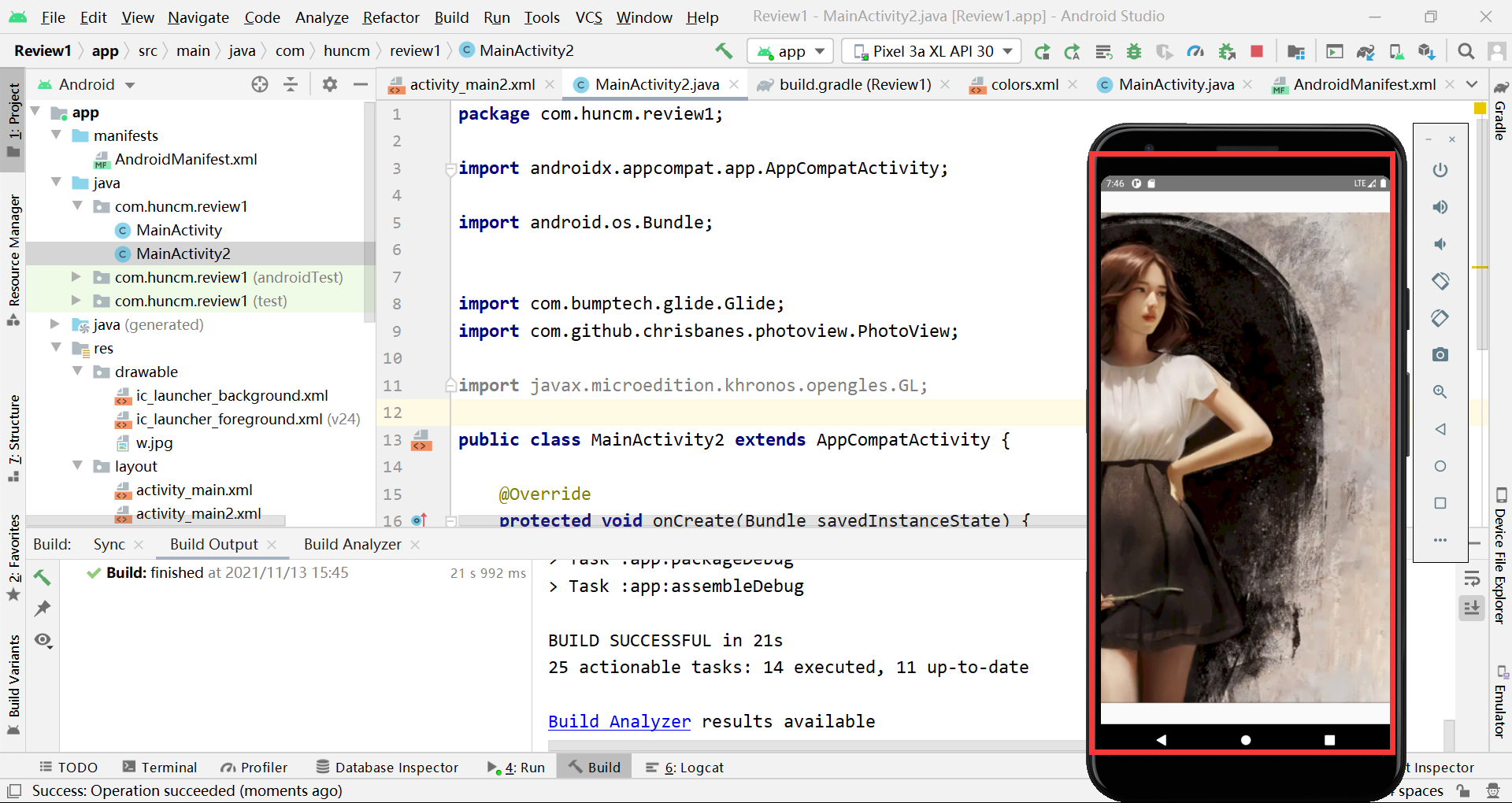Click the emulator volume down icon
1512x803 pixels.
point(1440,244)
